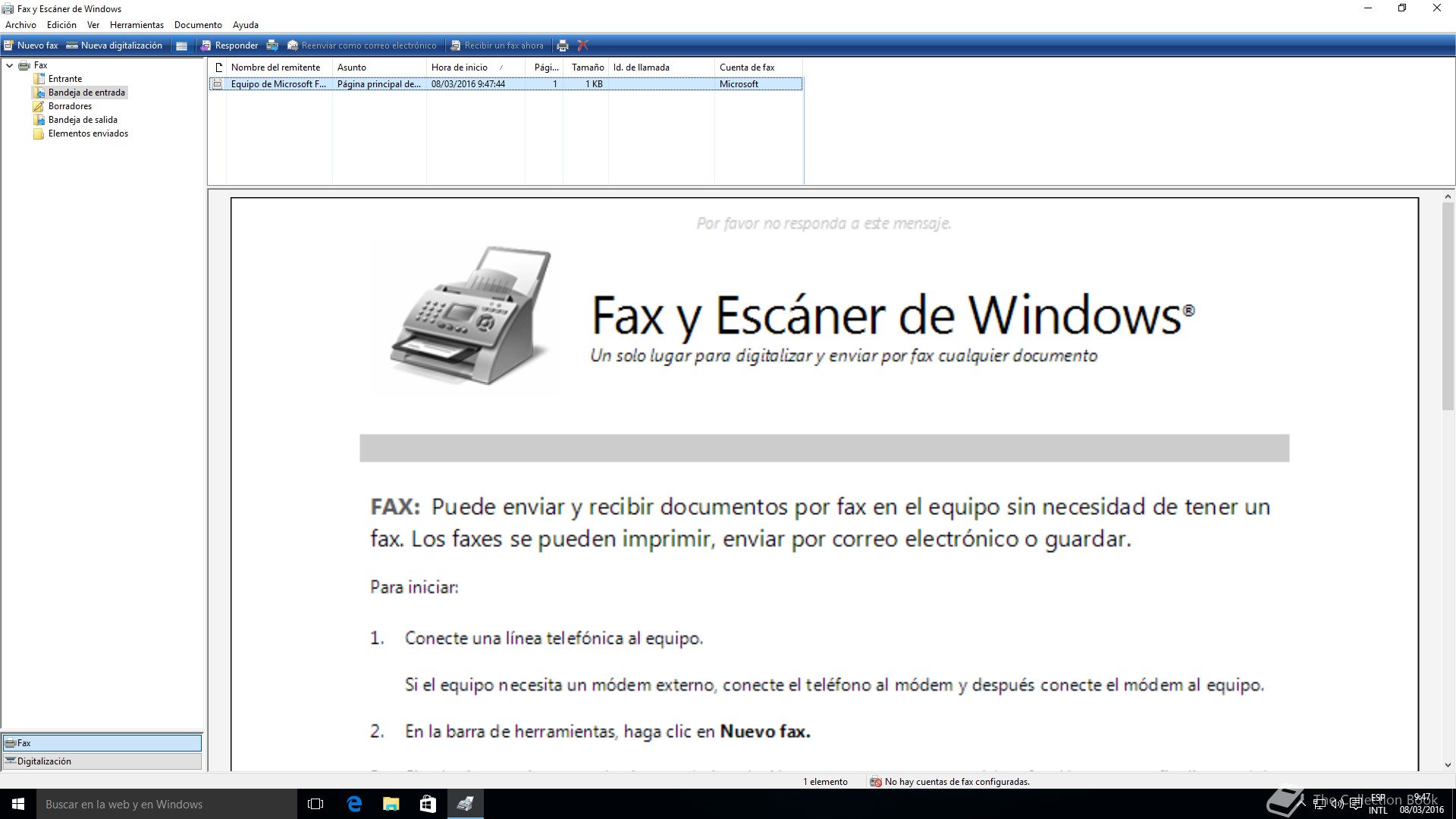Select Bandeja de entrada folder
The image size is (1456, 819).
(86, 93)
